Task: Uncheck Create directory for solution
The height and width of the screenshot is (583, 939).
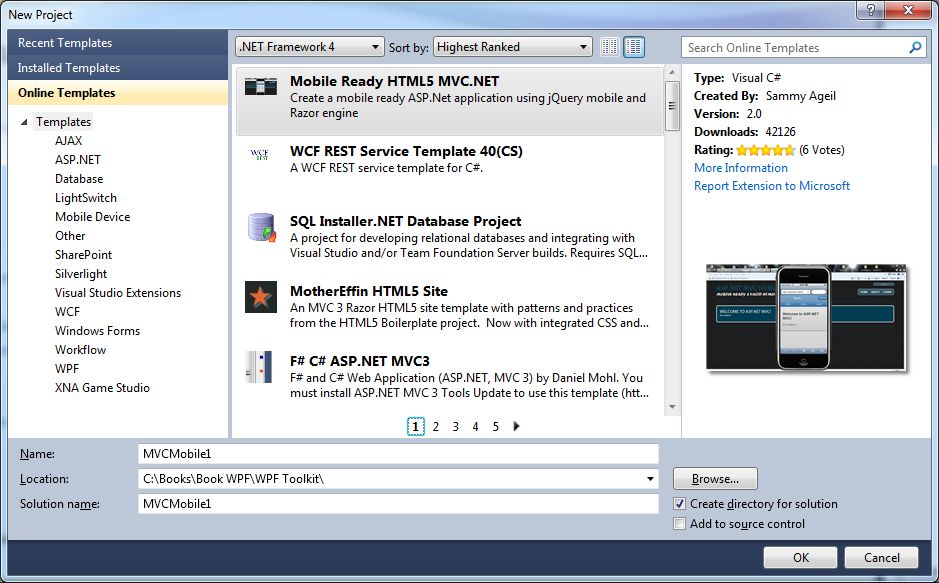Action: click(x=679, y=504)
